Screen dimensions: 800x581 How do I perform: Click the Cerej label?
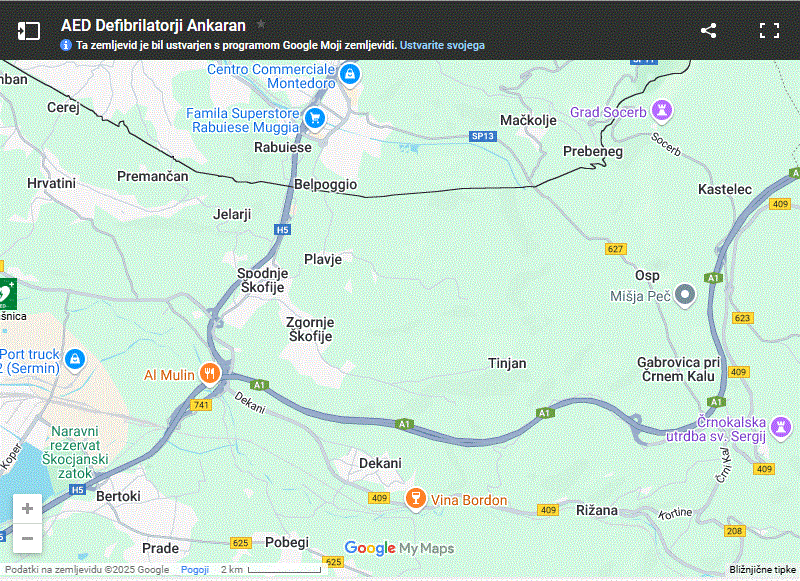(x=63, y=107)
